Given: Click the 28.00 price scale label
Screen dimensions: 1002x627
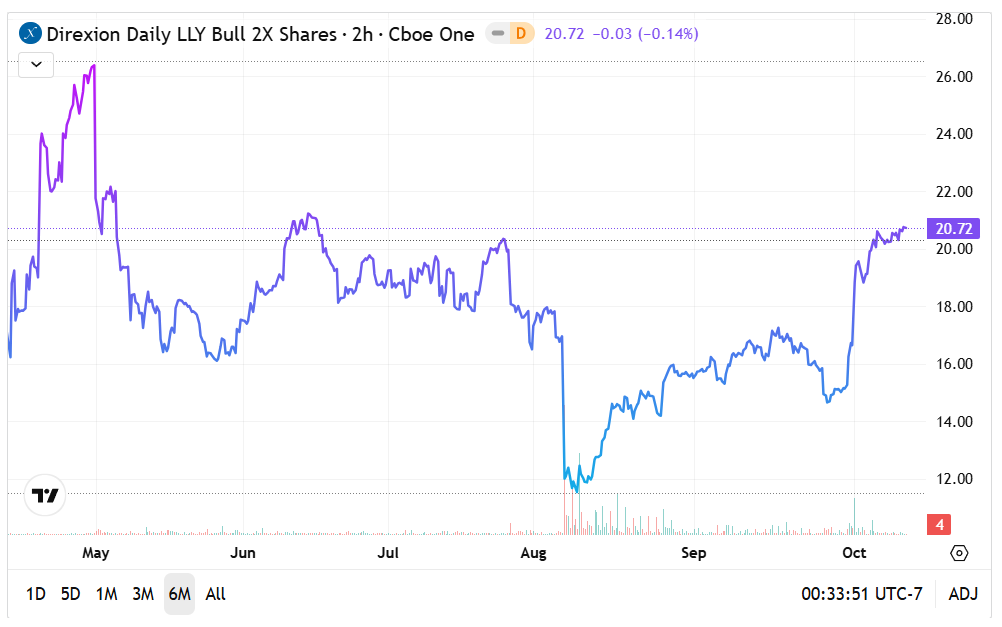Looking at the screenshot, I should (953, 19).
